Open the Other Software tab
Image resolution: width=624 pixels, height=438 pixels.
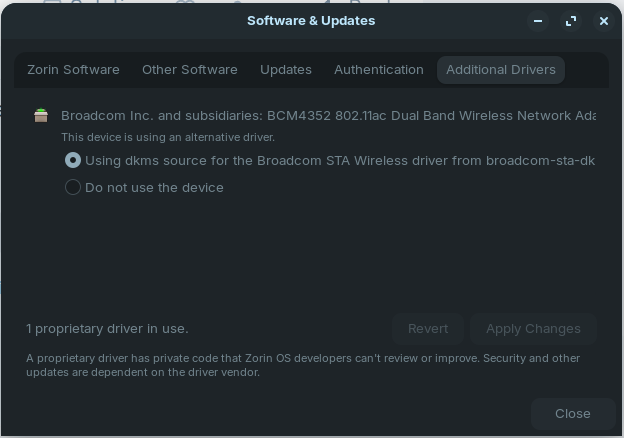[189, 70]
